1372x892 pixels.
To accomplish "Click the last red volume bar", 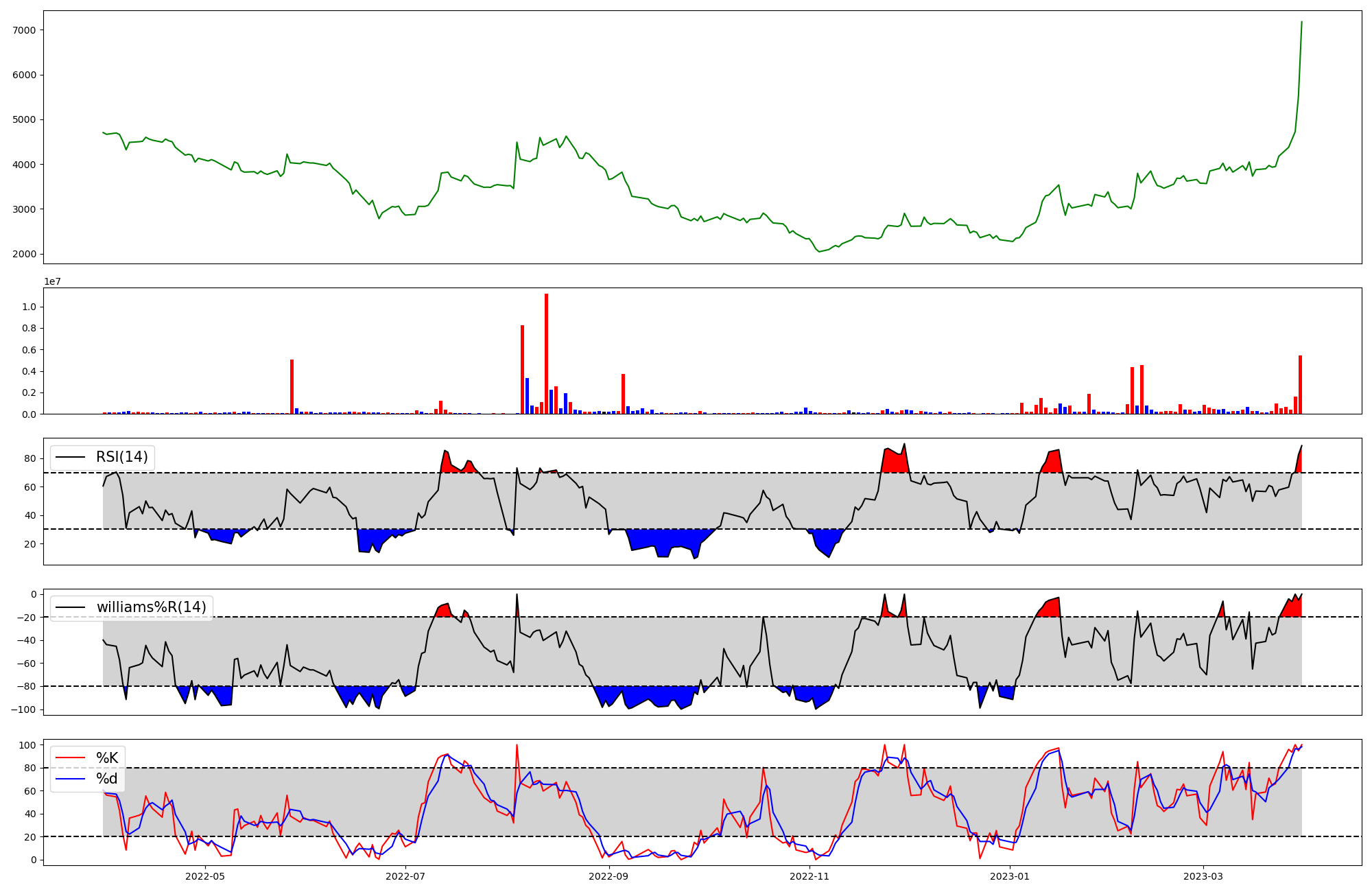I will point(1300,384).
